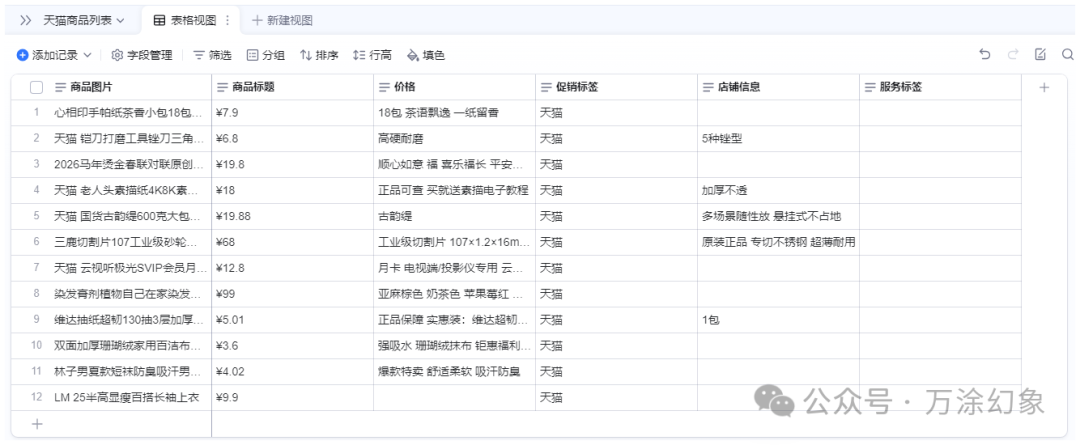Select the ¥6.8 cell
This screenshot has width=1080, height=445.
292,138
